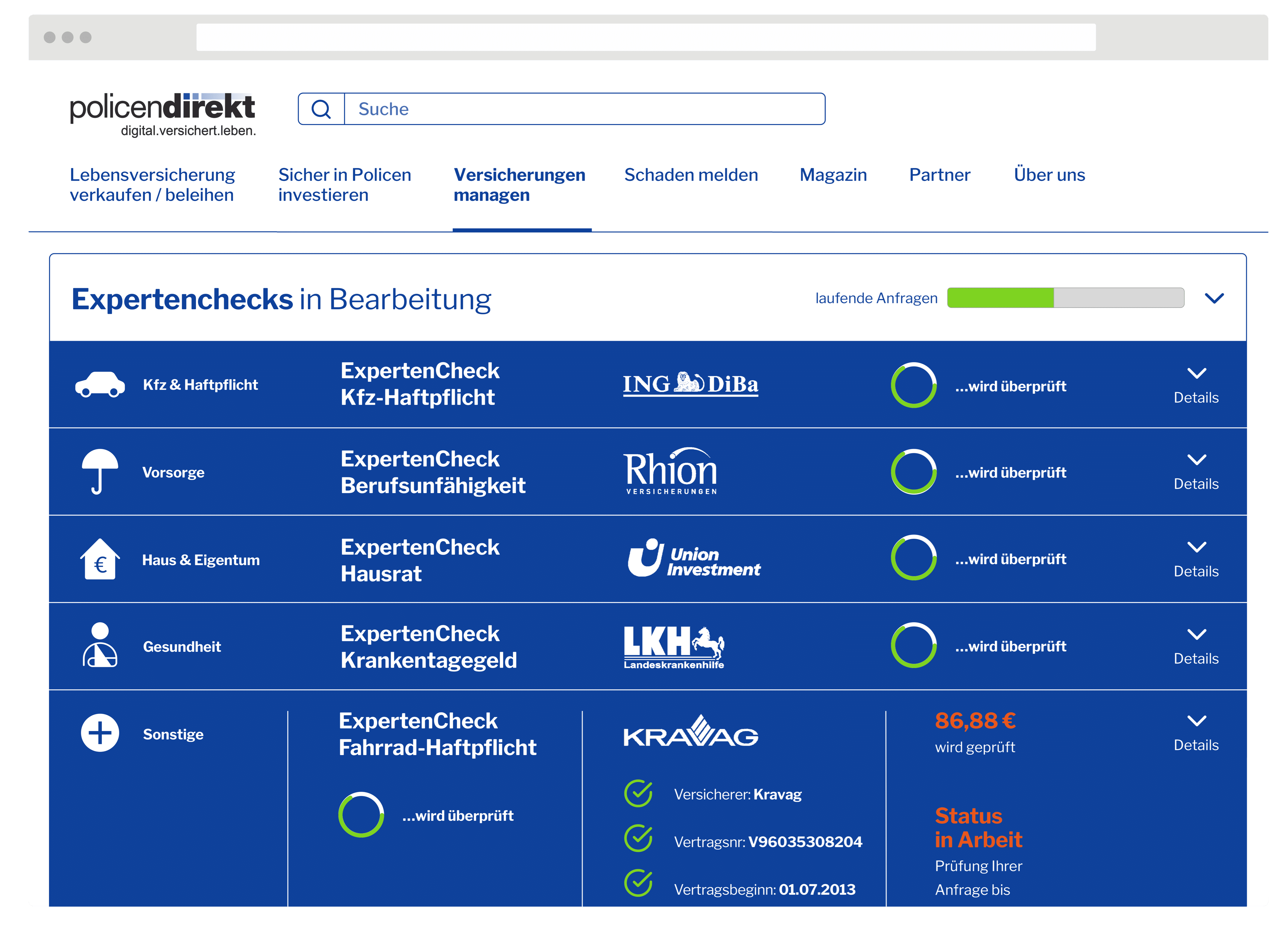Expand Details for Kfz-Haftpflicht row

pos(1196,386)
